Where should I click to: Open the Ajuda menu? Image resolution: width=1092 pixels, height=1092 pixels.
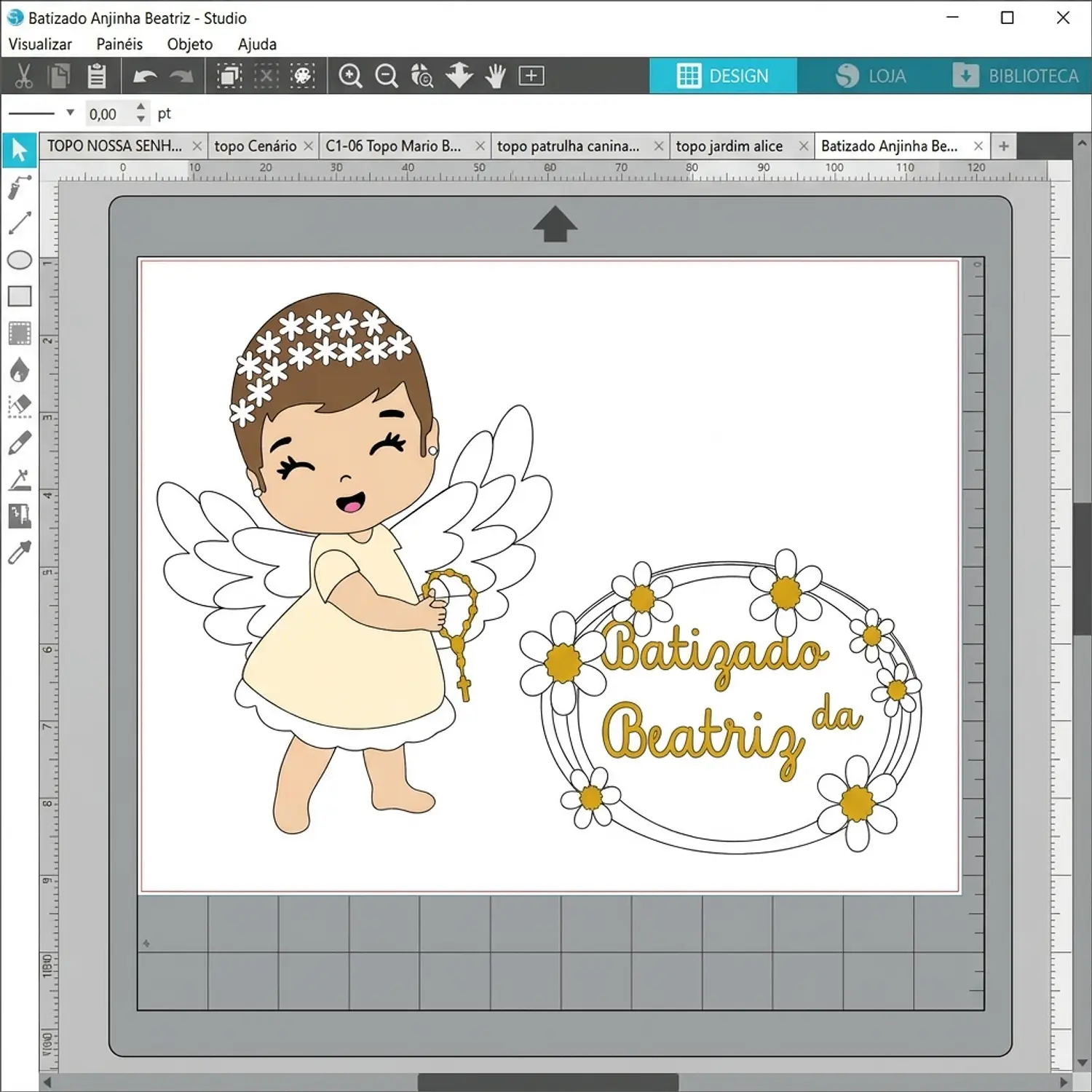[257, 44]
